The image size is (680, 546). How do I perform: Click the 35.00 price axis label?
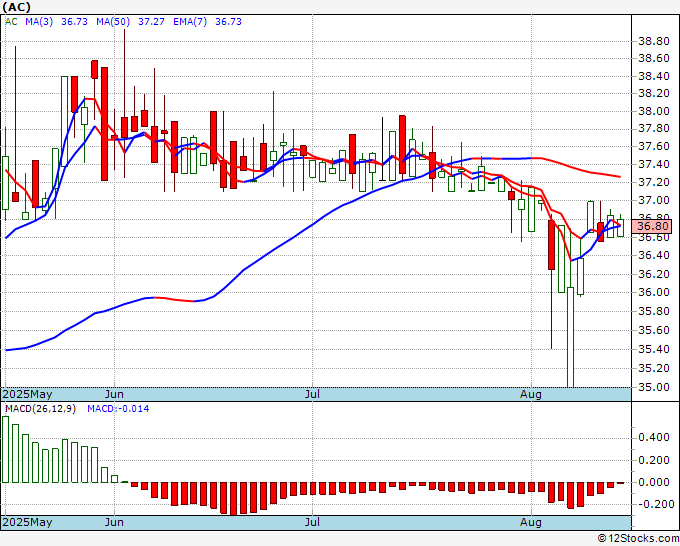[654, 387]
